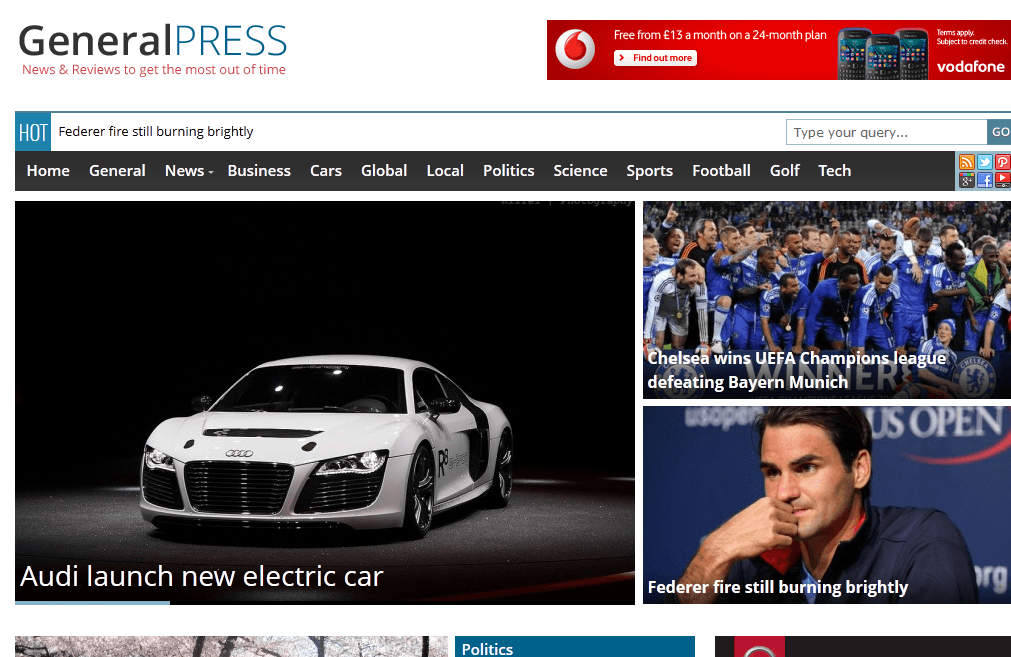Open the Politics menu item in the navigation bar
1011x657 pixels.
tap(509, 171)
